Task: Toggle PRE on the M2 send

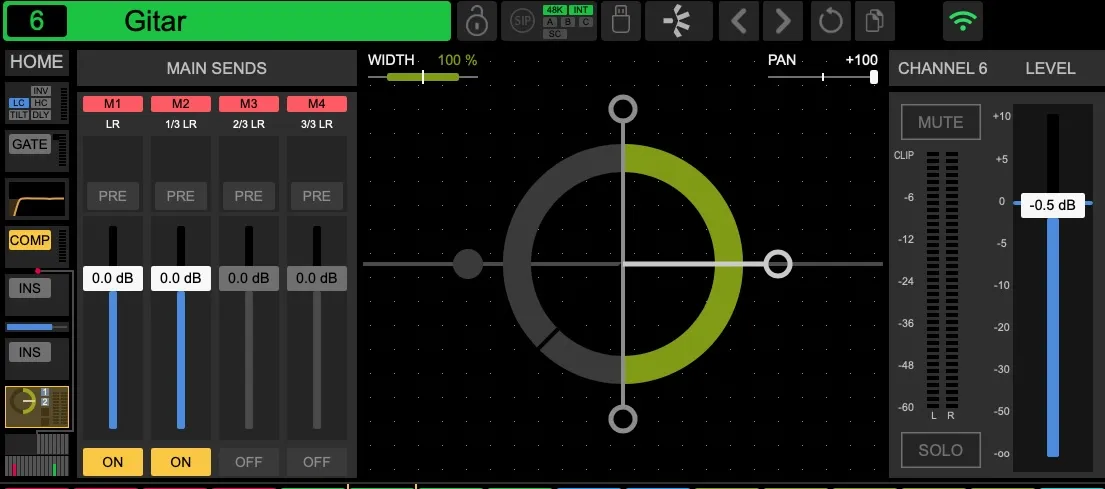Action: (180, 196)
